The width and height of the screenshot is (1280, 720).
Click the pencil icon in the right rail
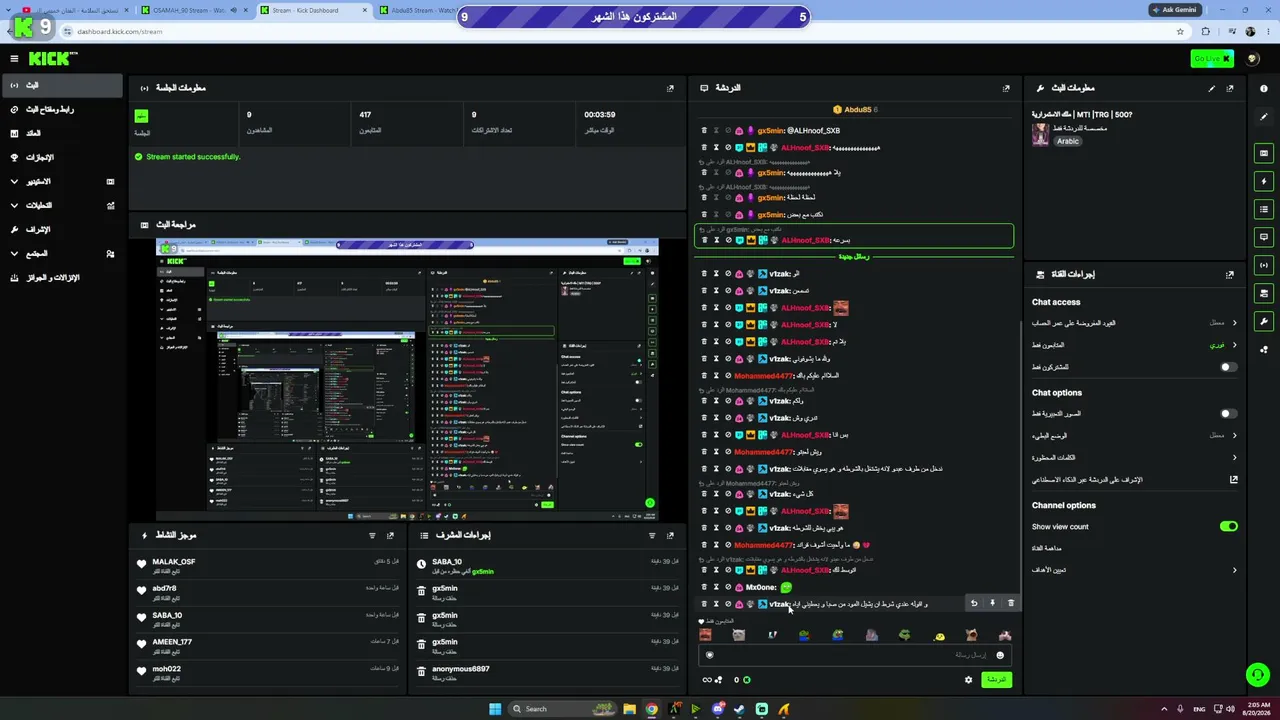tap(1264, 117)
